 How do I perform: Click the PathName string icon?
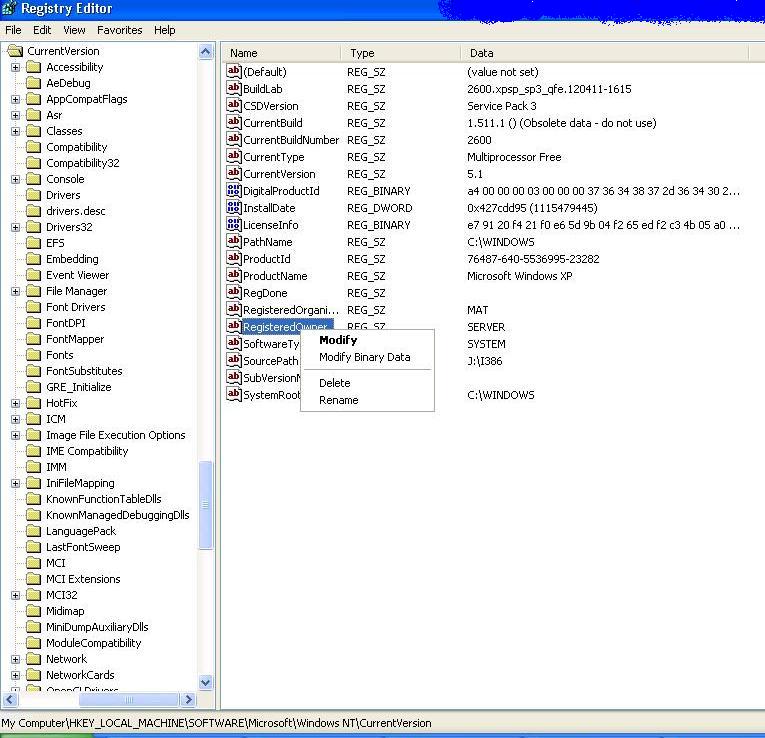click(x=234, y=241)
